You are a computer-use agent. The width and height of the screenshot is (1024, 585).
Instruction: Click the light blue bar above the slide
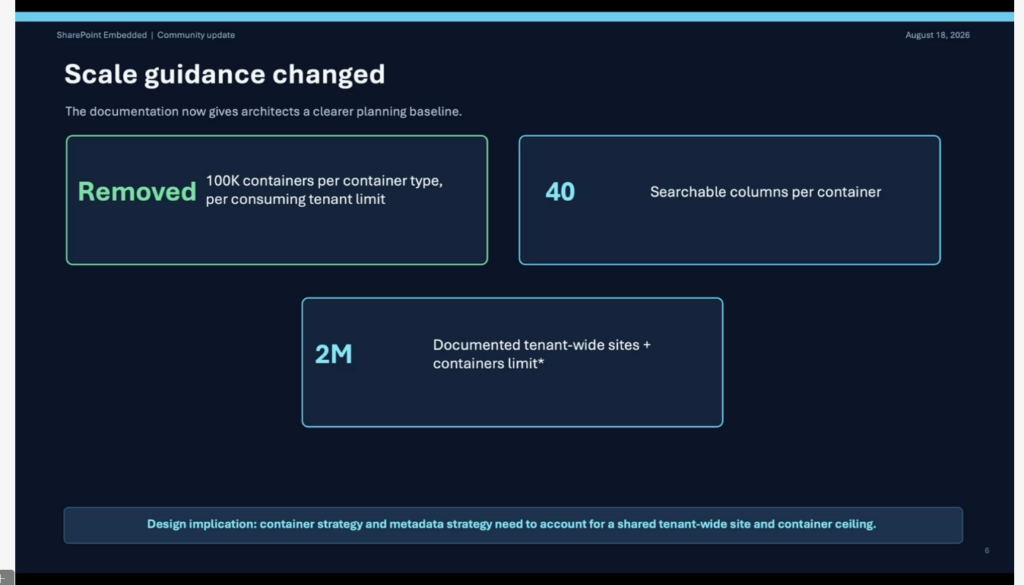point(514,17)
